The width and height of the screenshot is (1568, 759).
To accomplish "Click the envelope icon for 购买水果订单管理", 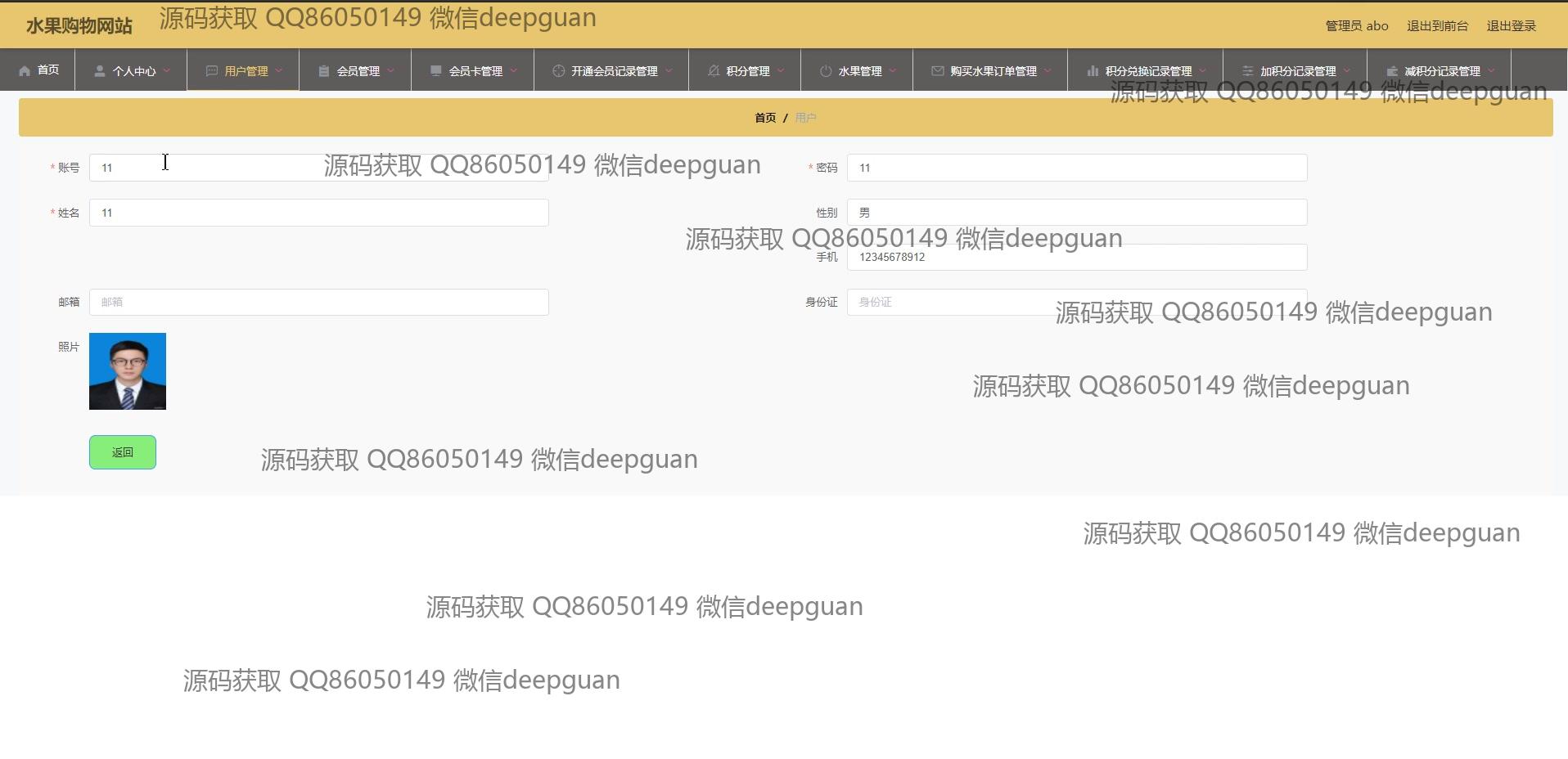I will pyautogui.click(x=937, y=71).
